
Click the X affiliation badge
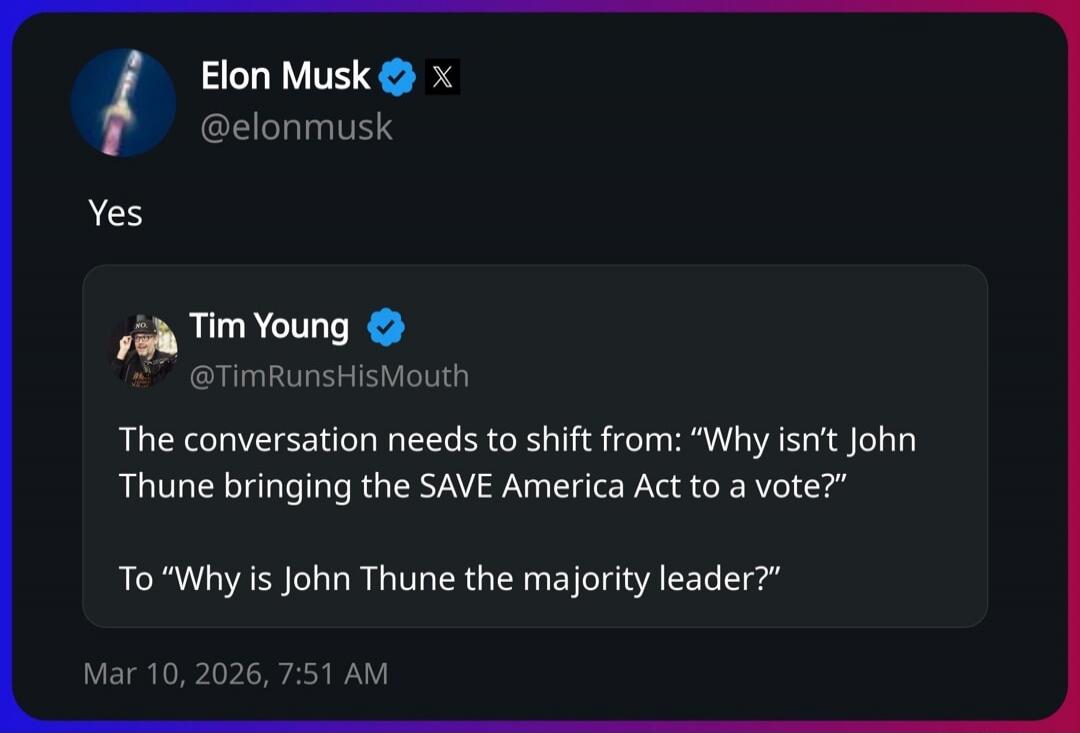pyautogui.click(x=443, y=77)
